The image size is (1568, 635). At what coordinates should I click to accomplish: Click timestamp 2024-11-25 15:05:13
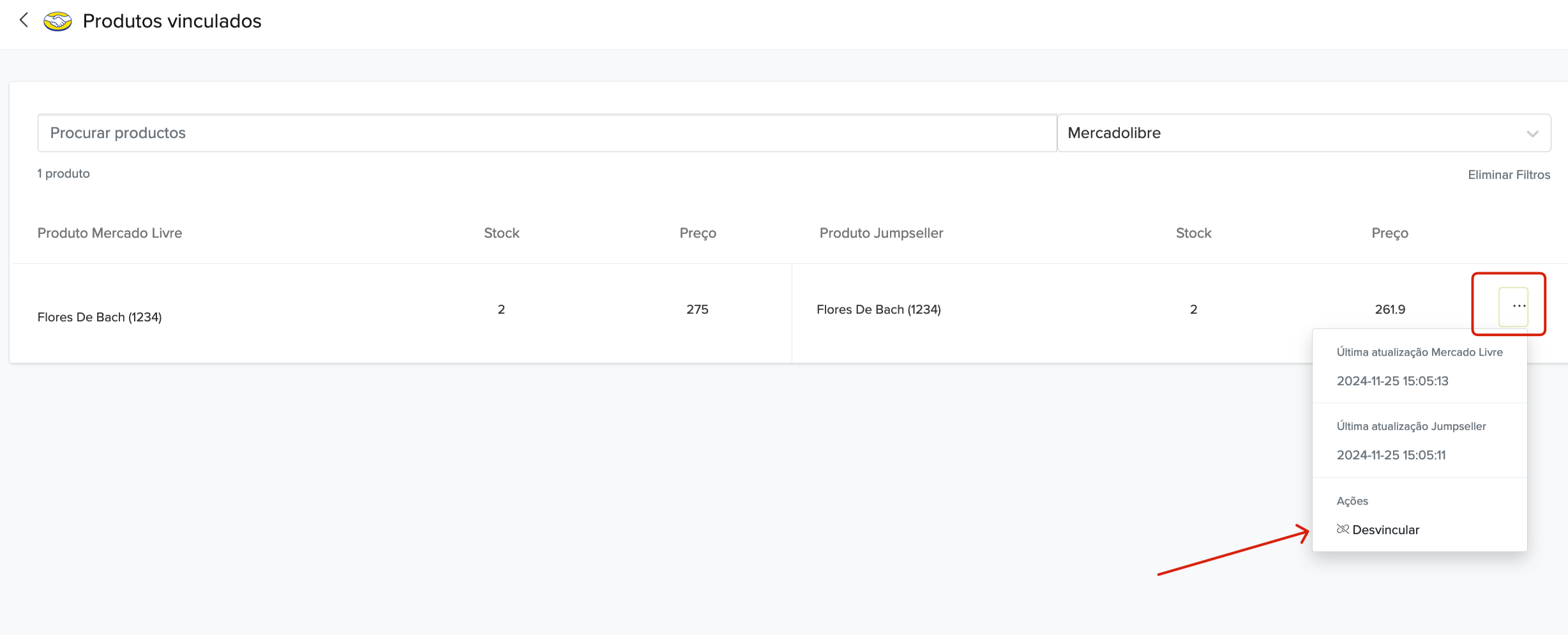tap(1392, 381)
